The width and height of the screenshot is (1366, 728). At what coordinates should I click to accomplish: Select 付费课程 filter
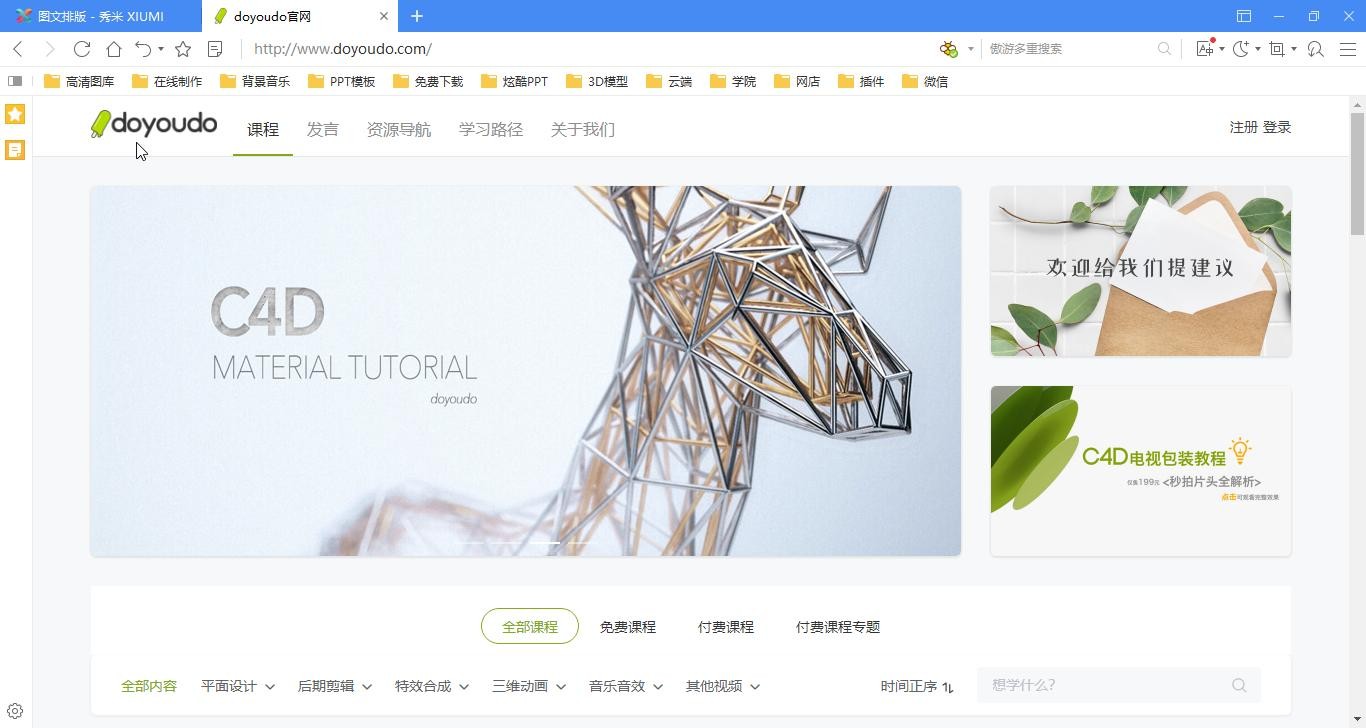click(x=726, y=627)
